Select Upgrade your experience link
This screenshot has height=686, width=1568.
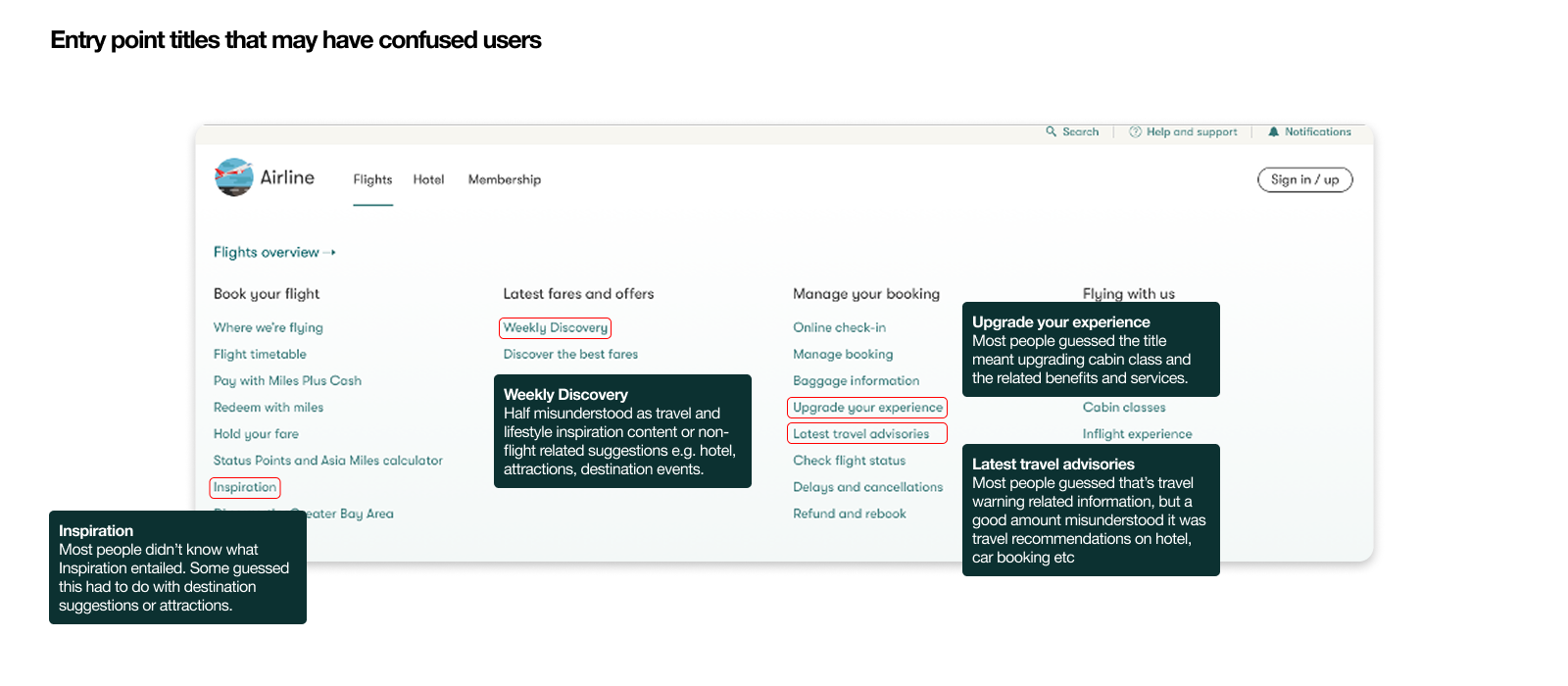pos(867,407)
